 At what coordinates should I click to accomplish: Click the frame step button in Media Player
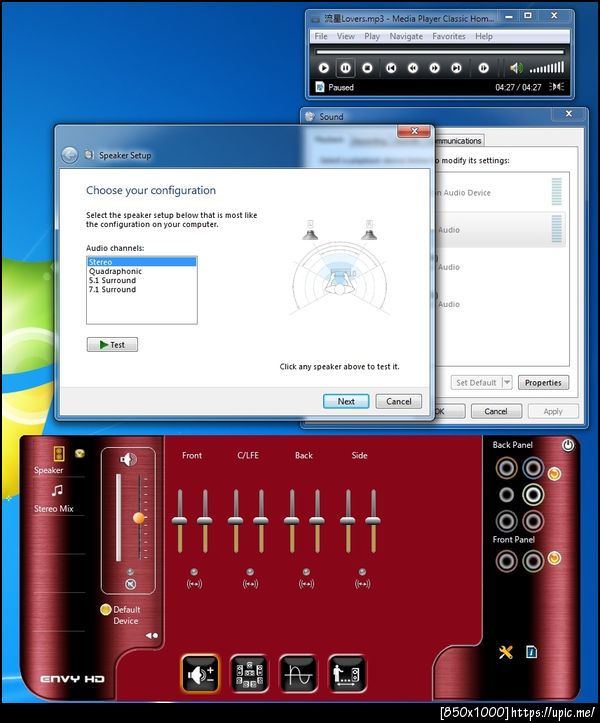tap(483, 68)
